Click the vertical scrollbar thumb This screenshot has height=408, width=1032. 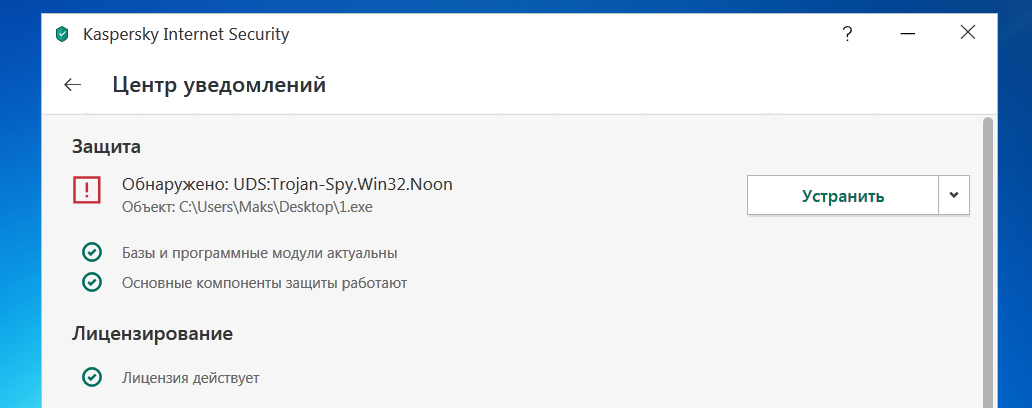click(x=988, y=260)
